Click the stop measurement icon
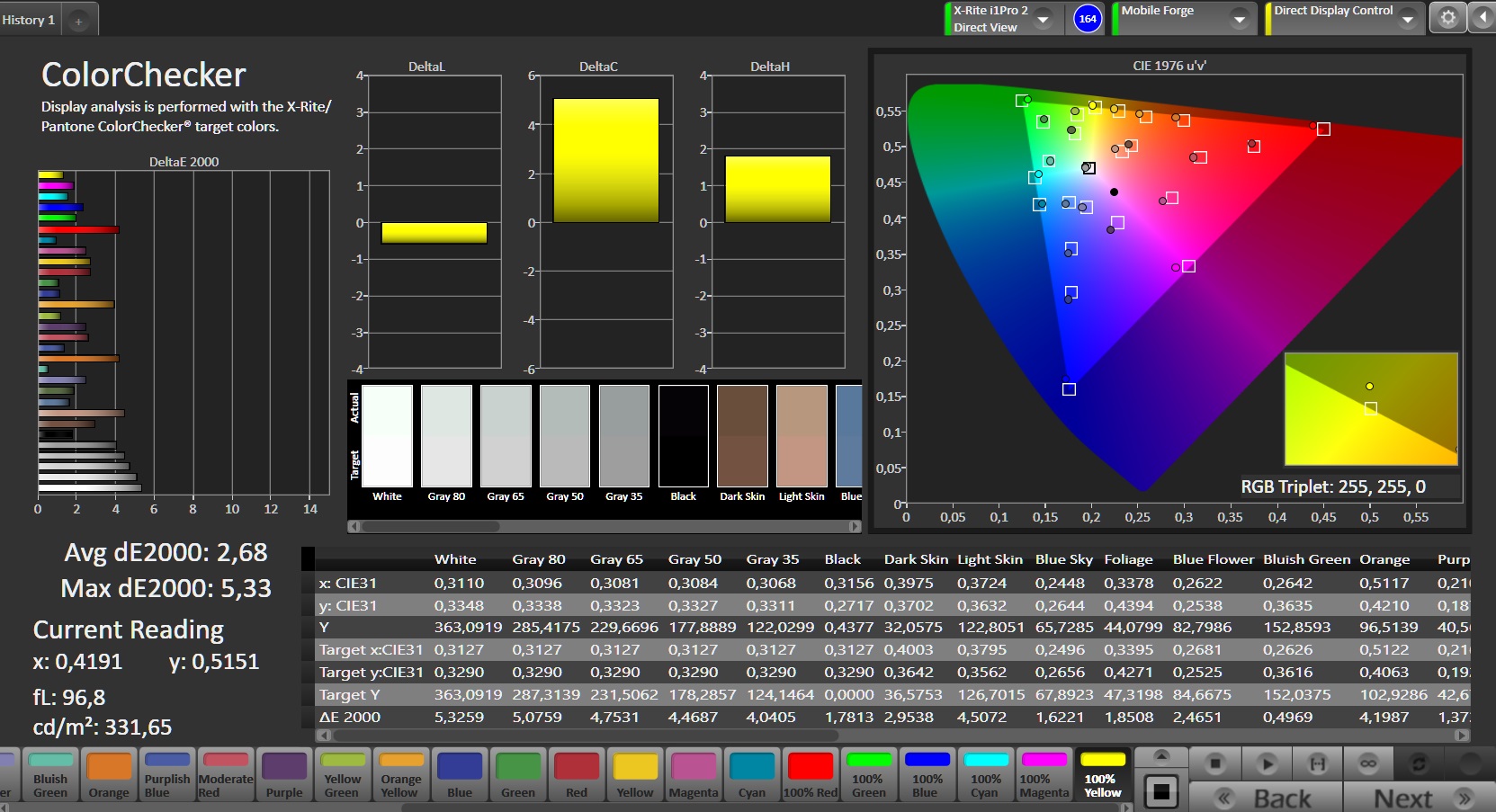Image resolution: width=1496 pixels, height=812 pixels. pyautogui.click(x=1214, y=763)
